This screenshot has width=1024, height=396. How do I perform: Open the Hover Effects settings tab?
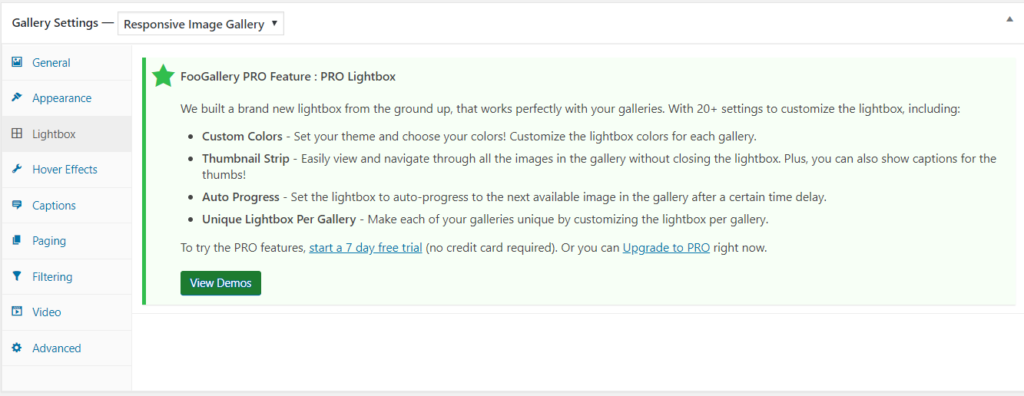click(x=66, y=169)
